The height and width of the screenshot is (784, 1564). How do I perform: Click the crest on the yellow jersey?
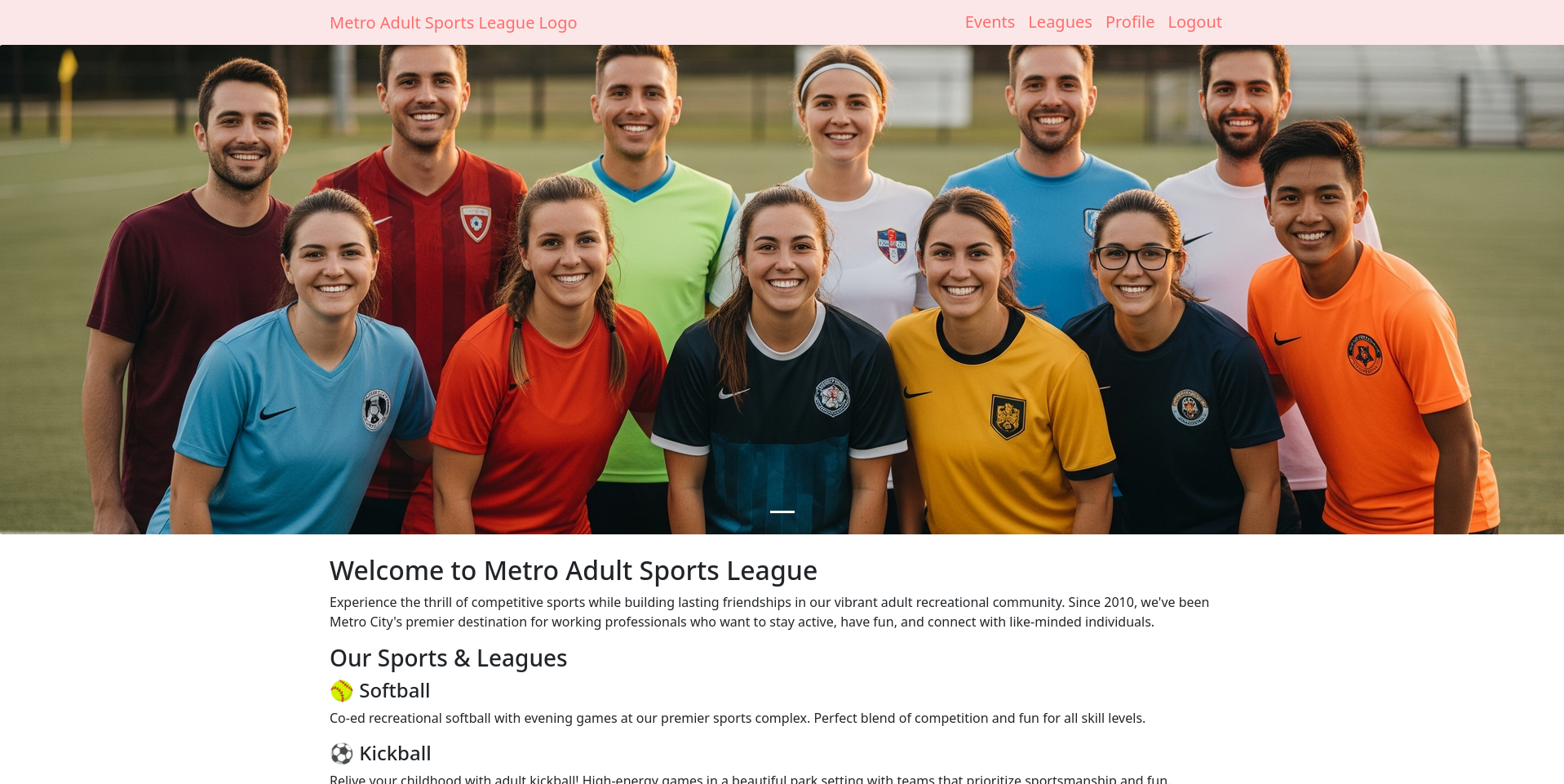pyautogui.click(x=1008, y=417)
